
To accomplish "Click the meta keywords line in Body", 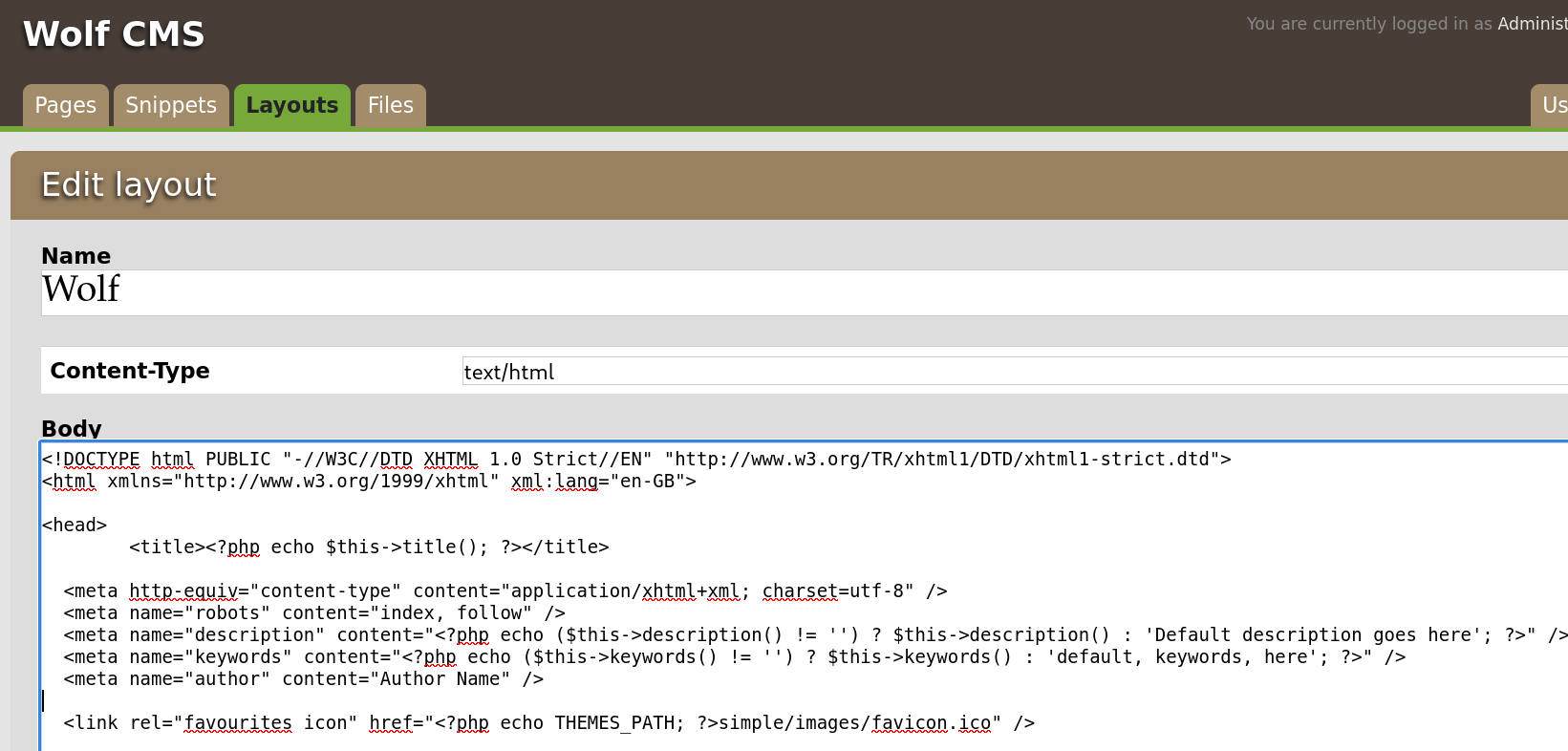I will [735, 657].
